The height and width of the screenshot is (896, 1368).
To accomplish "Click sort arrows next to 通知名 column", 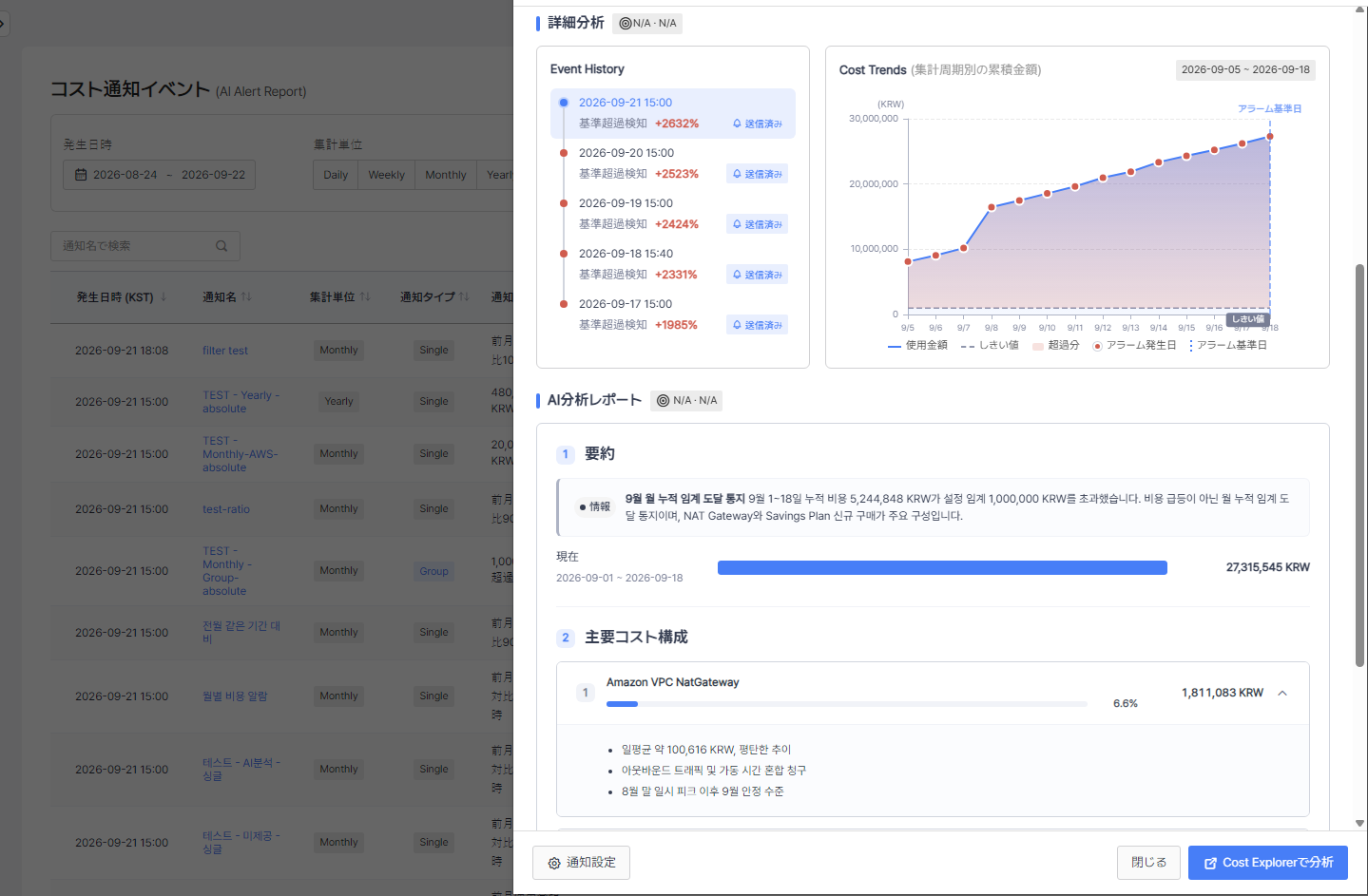I will 246,297.
